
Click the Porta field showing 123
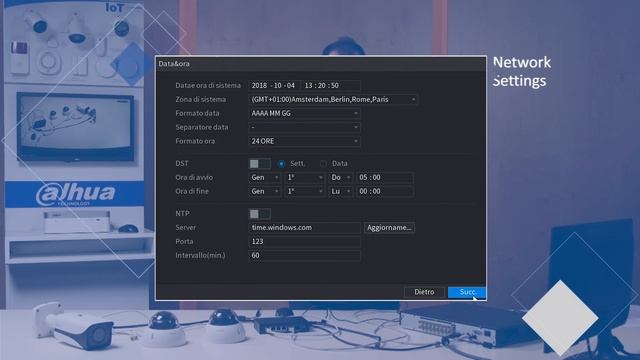point(304,241)
